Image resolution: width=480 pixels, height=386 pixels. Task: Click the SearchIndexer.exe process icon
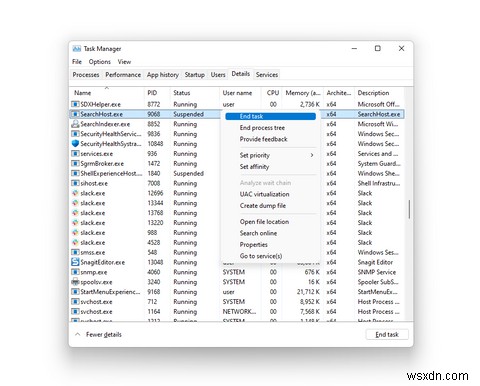click(x=75, y=124)
